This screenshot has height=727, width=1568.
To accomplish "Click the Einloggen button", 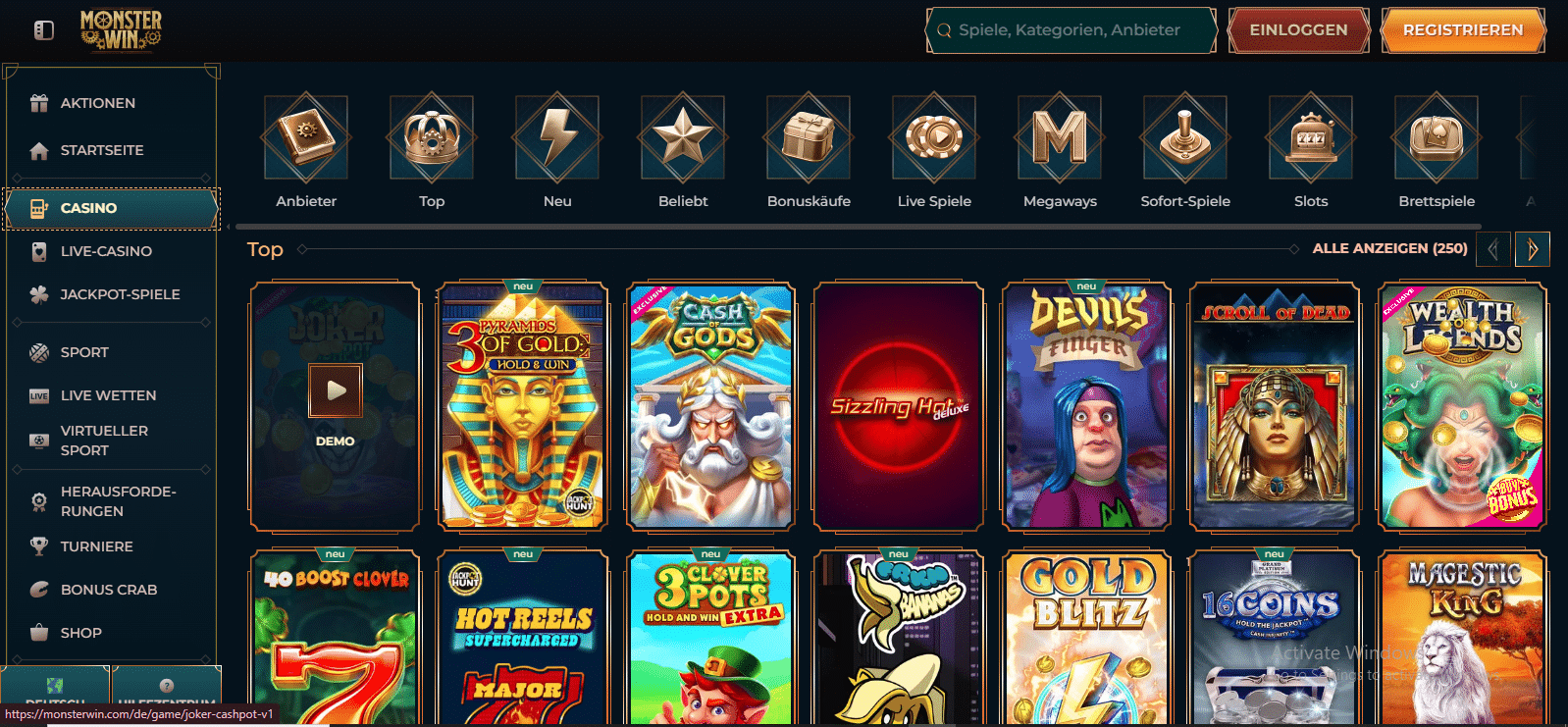I will click(1299, 30).
